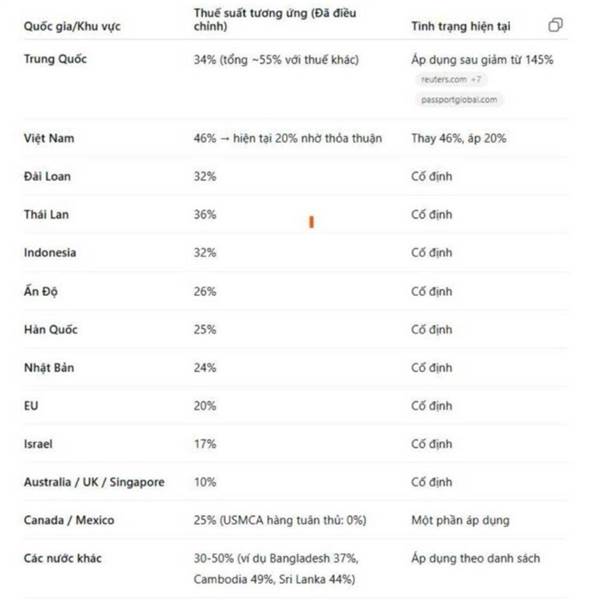Click the Các nước khác row label

click(x=63, y=558)
